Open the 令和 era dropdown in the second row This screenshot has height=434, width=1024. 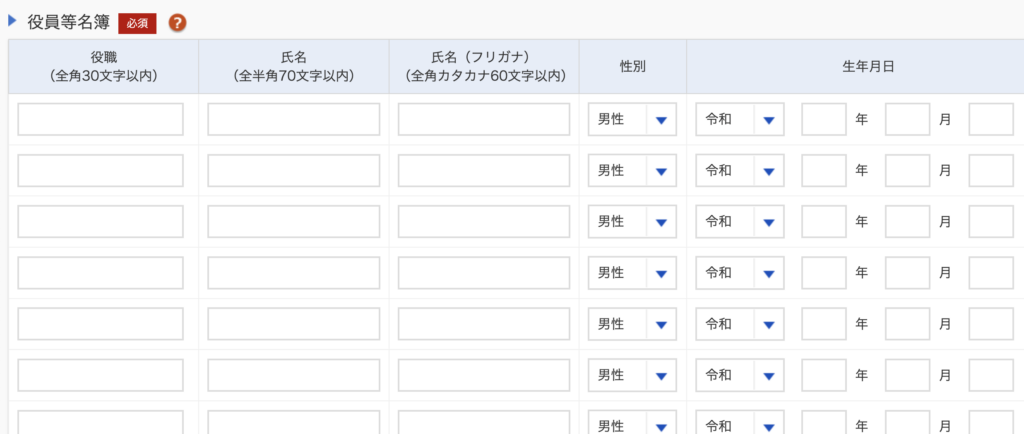(740, 170)
